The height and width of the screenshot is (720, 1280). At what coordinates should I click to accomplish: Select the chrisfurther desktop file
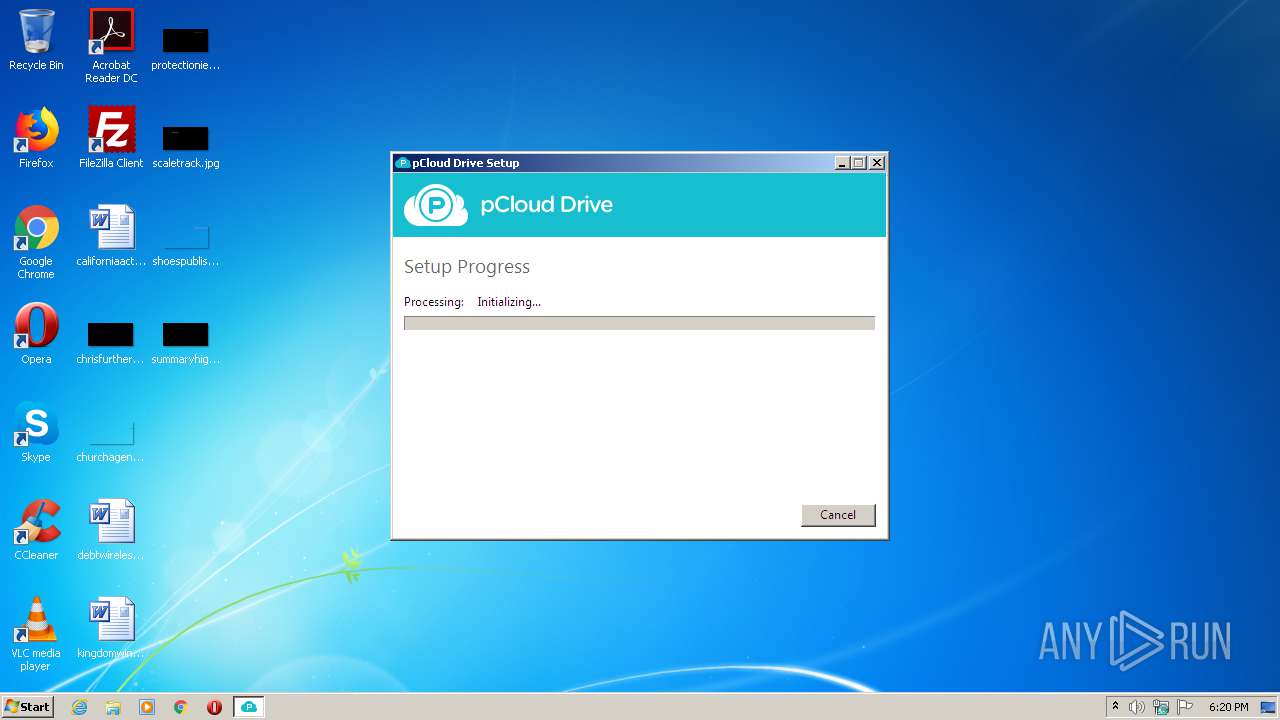pyautogui.click(x=111, y=342)
